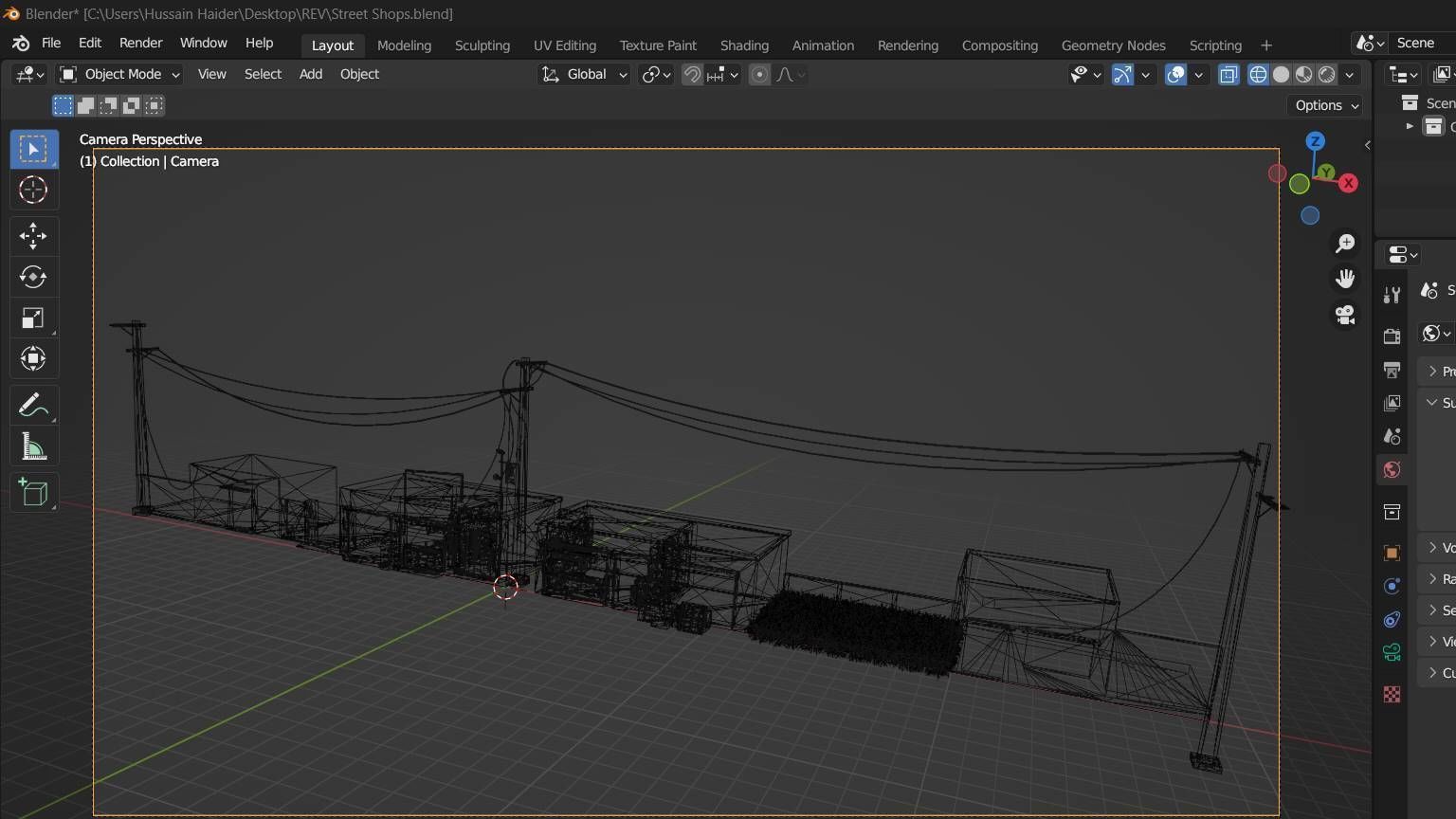This screenshot has height=819, width=1456.
Task: Open the viewport Select menu
Action: point(263,74)
